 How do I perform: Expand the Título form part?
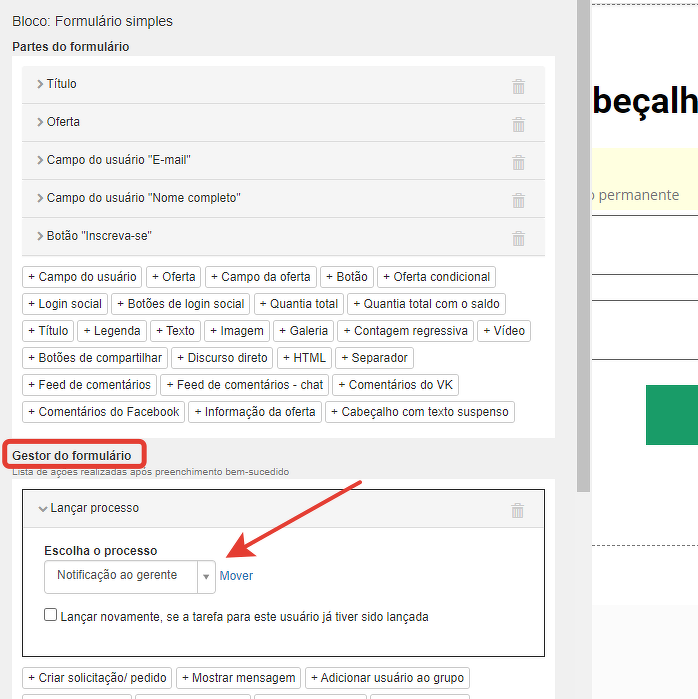pyautogui.click(x=61, y=84)
